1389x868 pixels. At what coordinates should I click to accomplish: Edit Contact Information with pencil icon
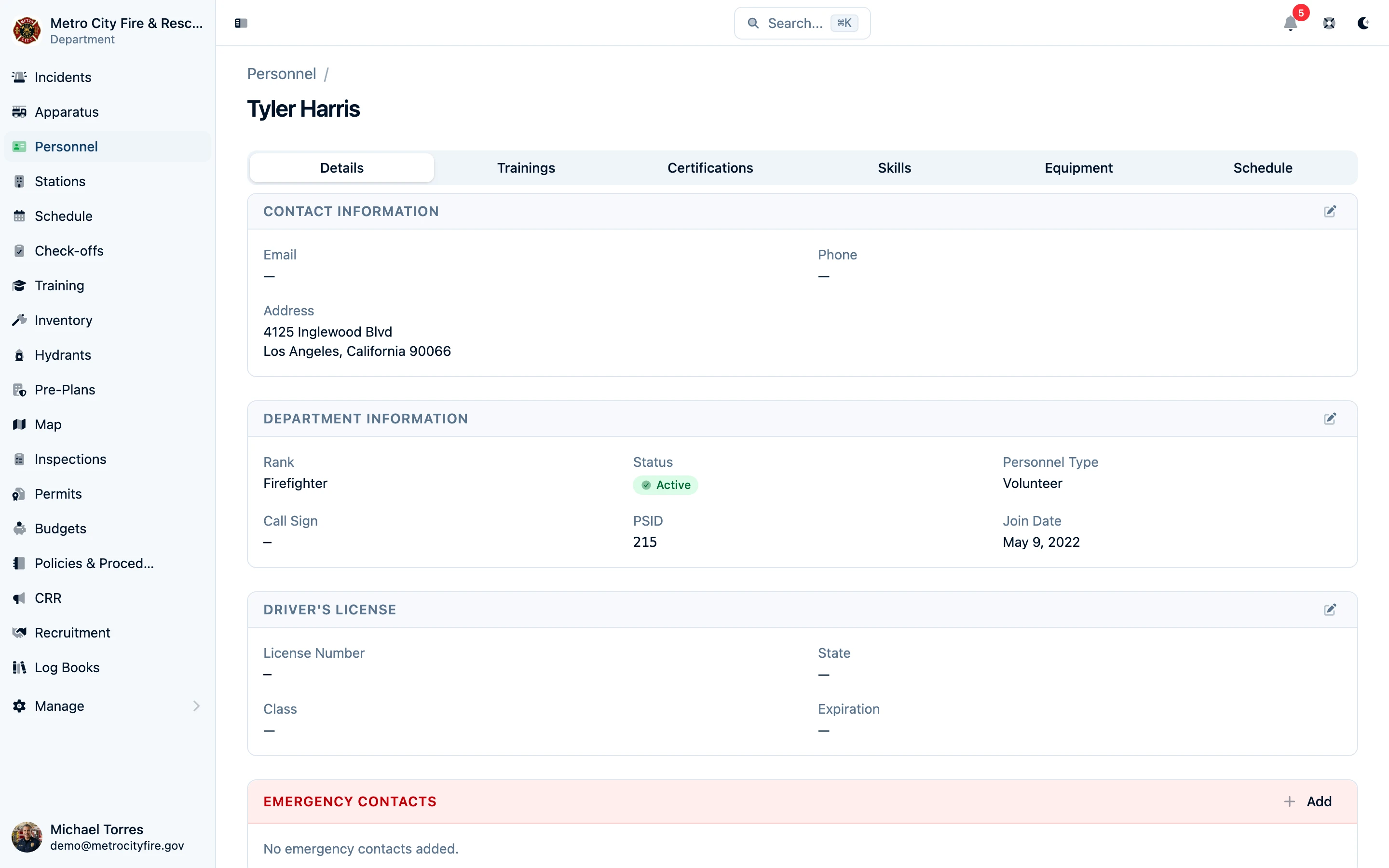[x=1330, y=211]
